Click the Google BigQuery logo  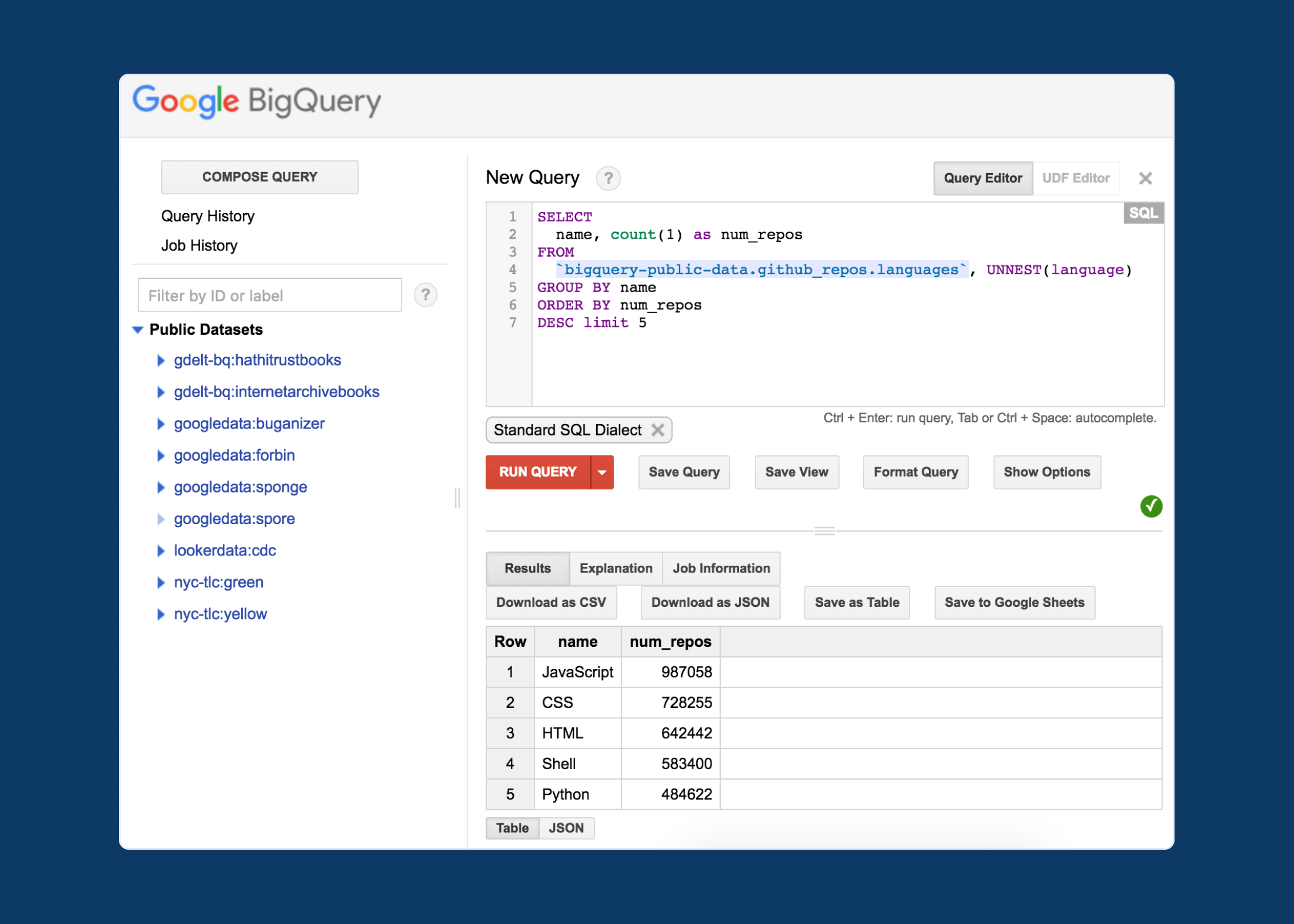pyautogui.click(x=257, y=102)
